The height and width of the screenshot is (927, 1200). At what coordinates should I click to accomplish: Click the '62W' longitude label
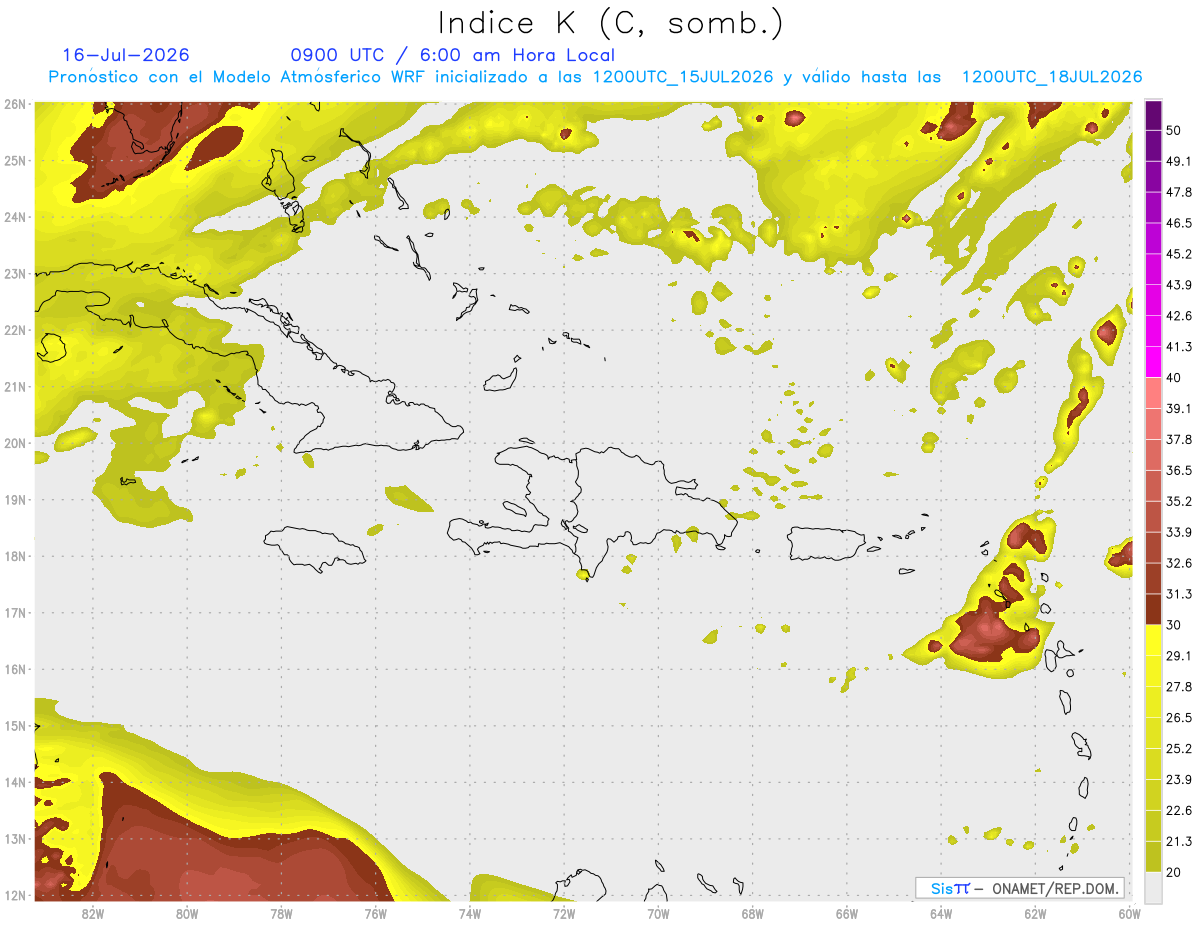pos(1035,913)
